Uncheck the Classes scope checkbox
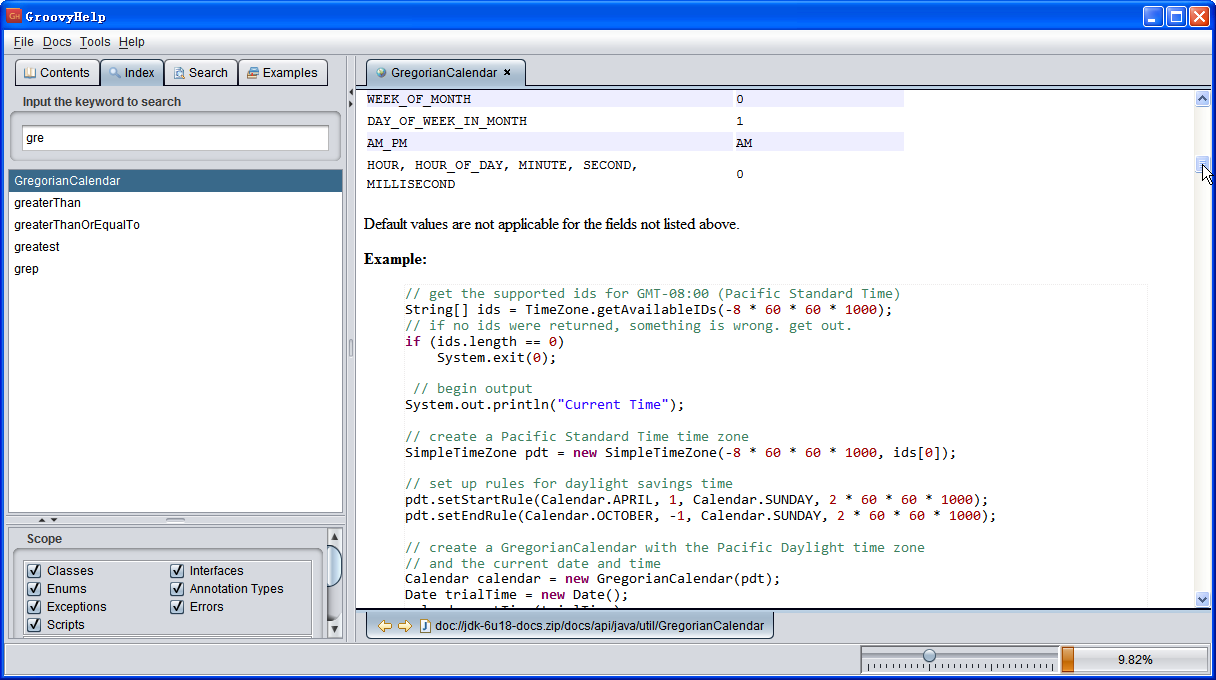 [34, 571]
